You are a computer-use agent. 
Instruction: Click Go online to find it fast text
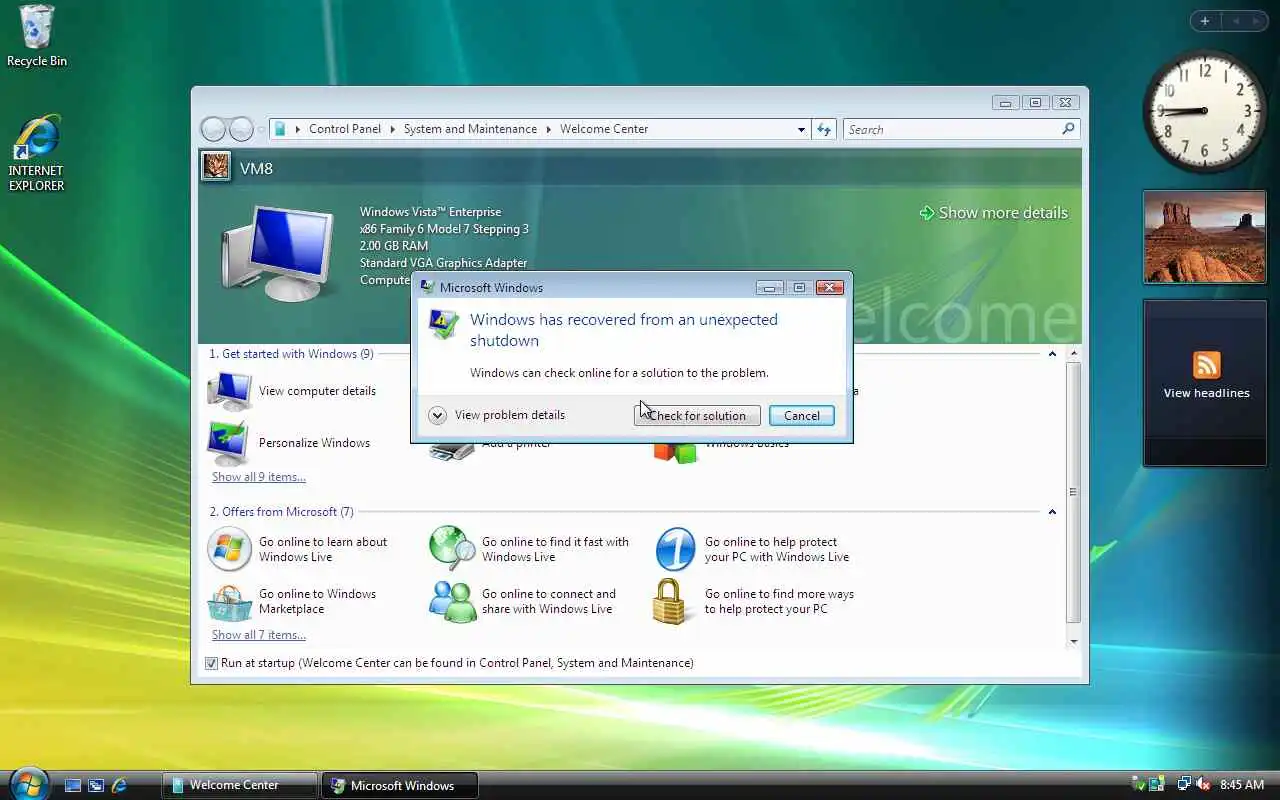click(555, 549)
